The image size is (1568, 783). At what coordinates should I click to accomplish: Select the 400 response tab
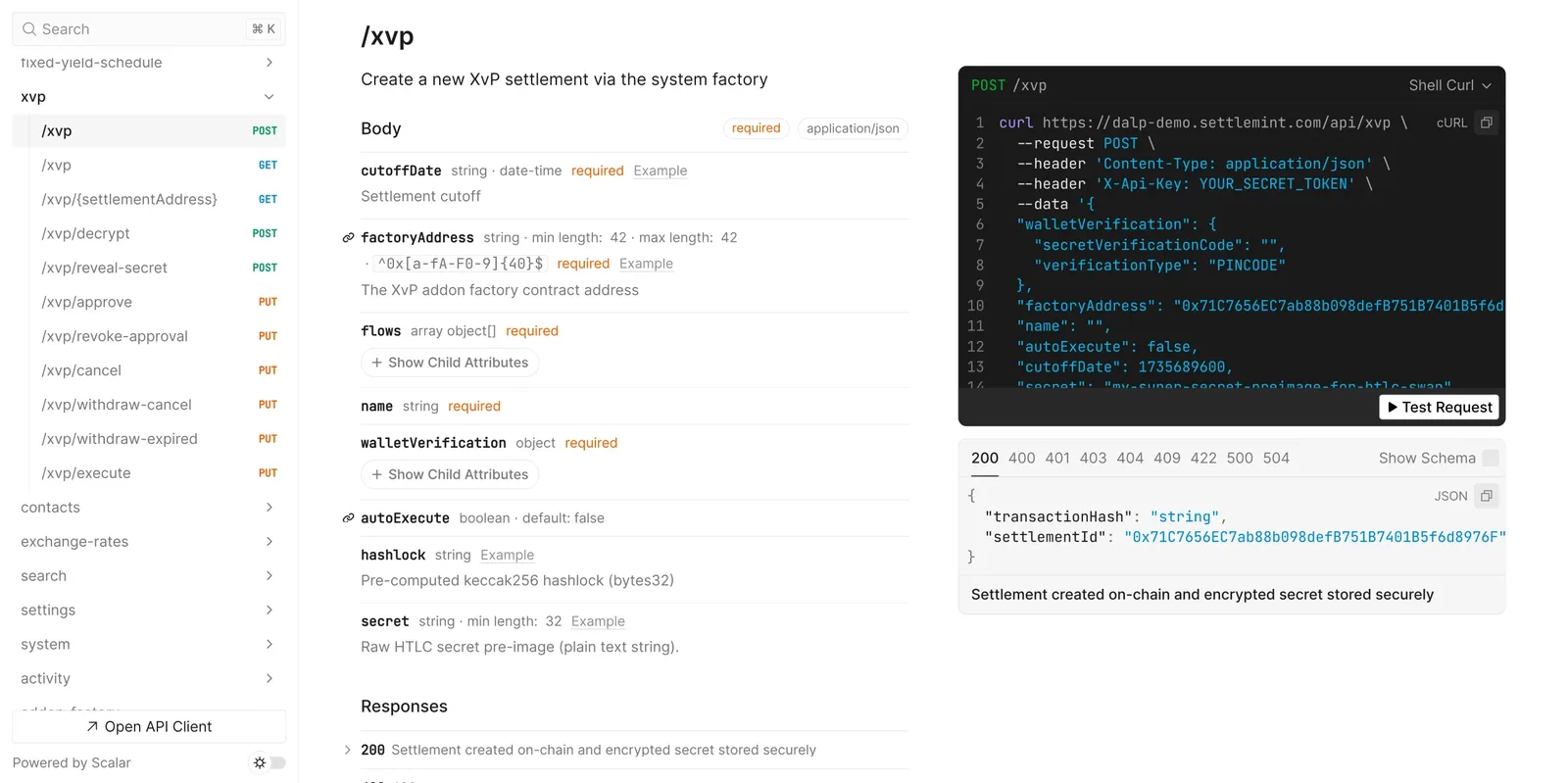point(1022,458)
